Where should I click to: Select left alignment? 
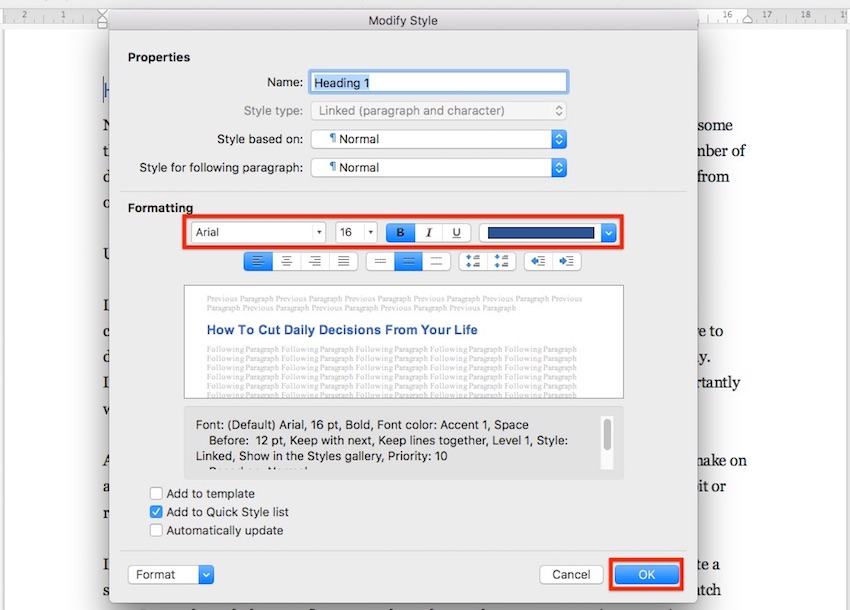click(258, 261)
